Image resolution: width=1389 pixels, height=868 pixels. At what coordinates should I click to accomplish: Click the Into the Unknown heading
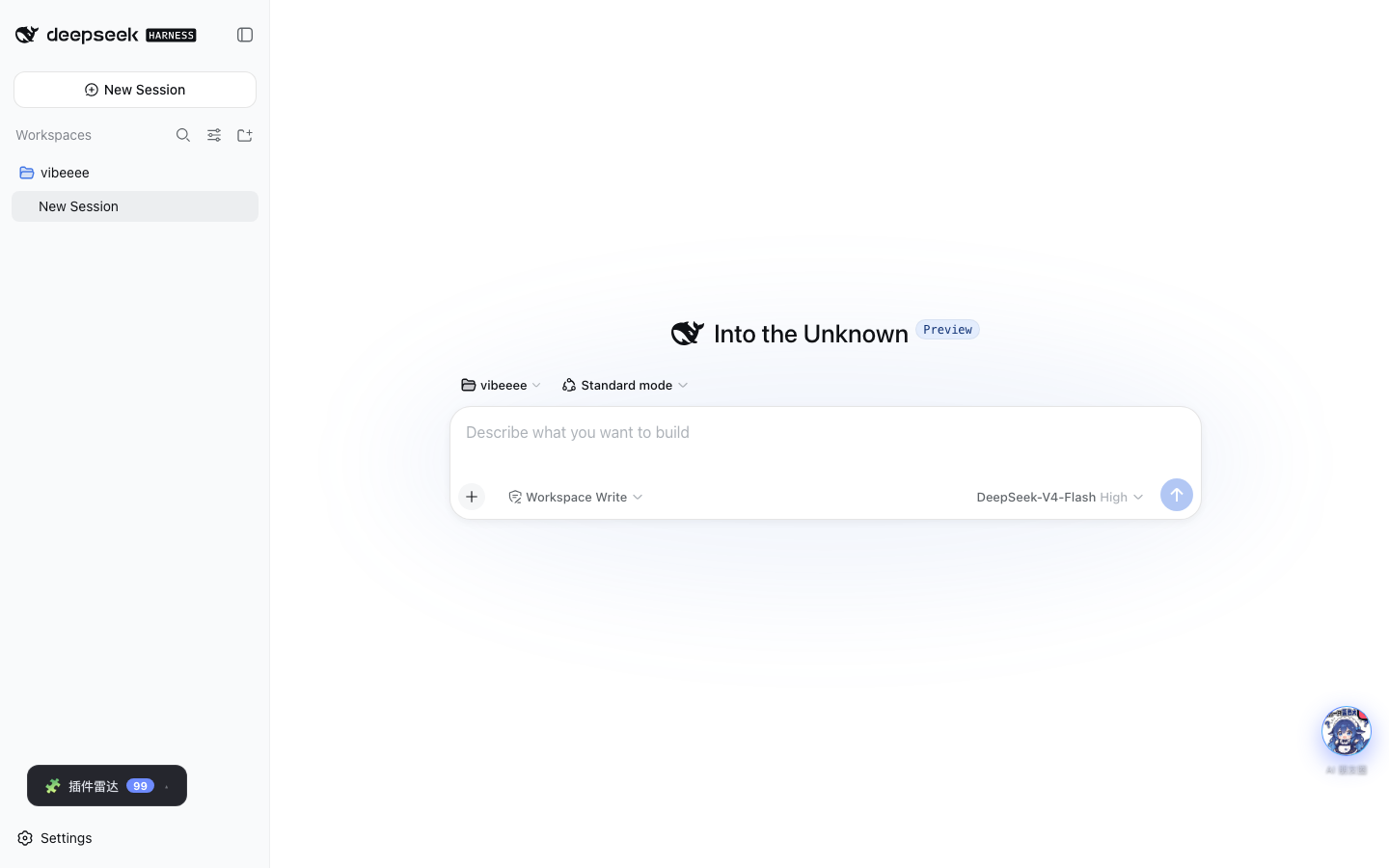pos(811,334)
